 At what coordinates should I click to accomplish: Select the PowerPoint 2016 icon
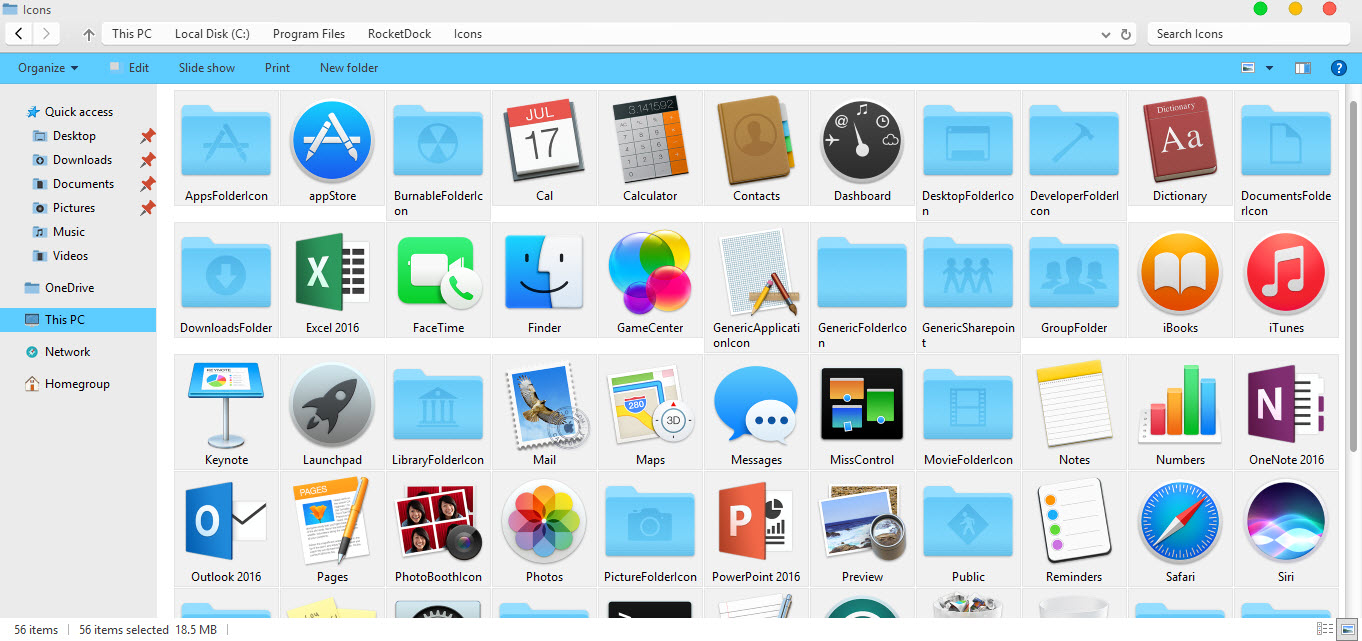[756, 522]
